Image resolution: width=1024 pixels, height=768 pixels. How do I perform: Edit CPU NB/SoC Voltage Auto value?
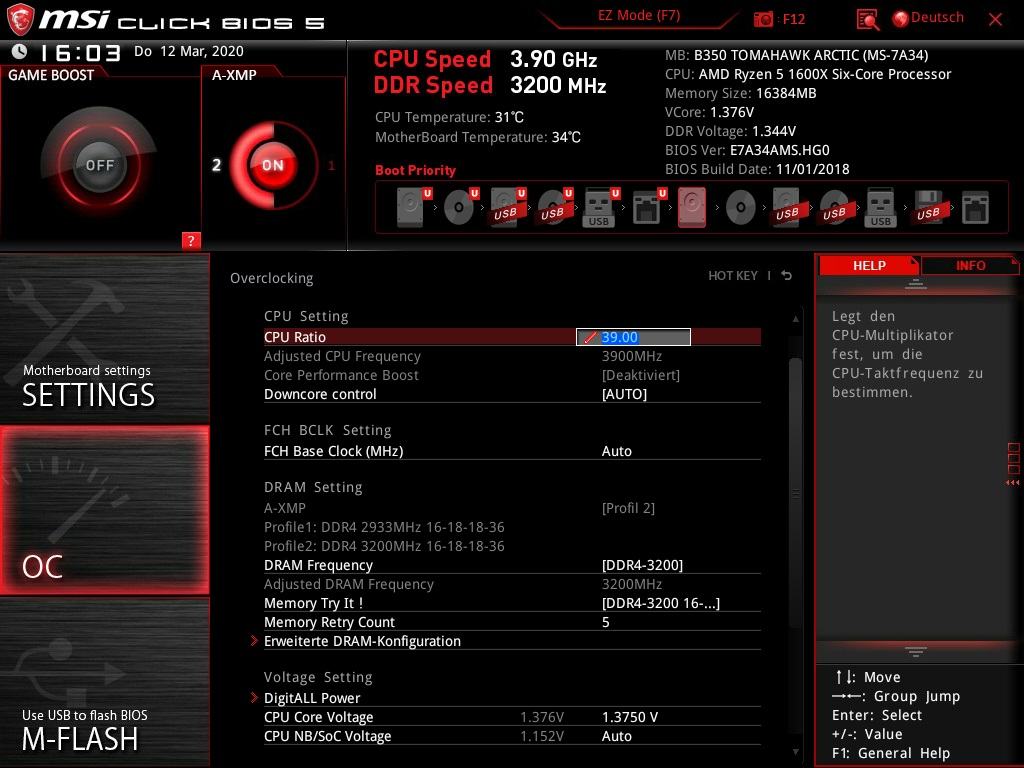(616, 735)
